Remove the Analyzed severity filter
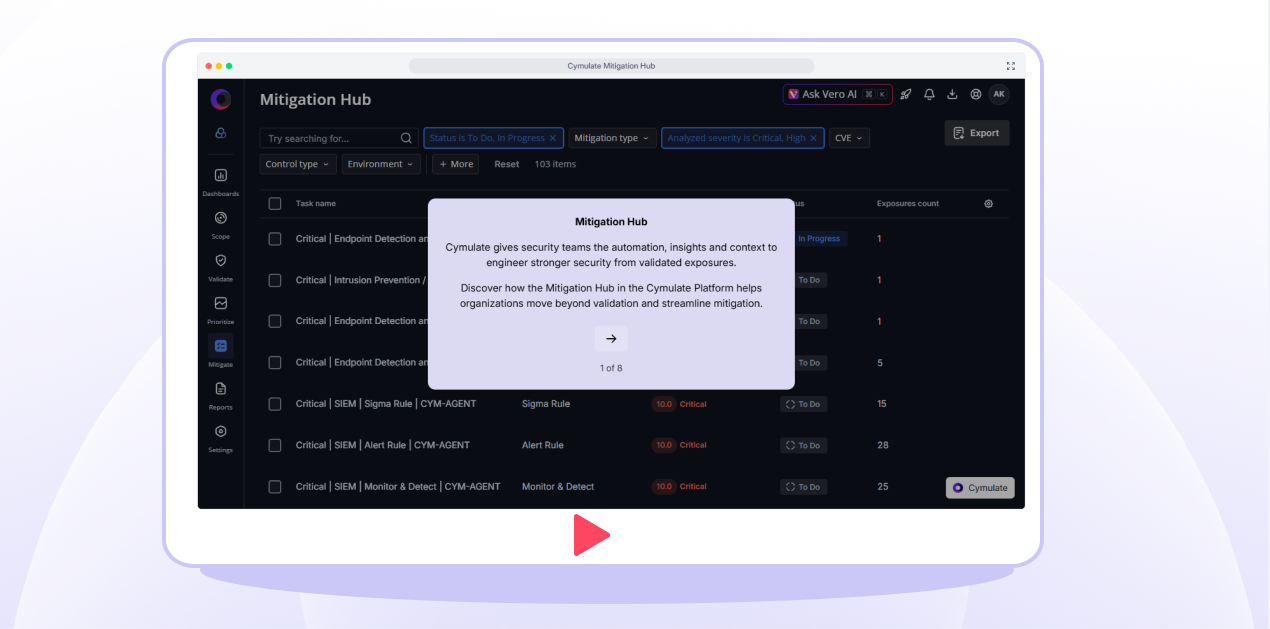This screenshot has height=629, width=1270. 813,138
